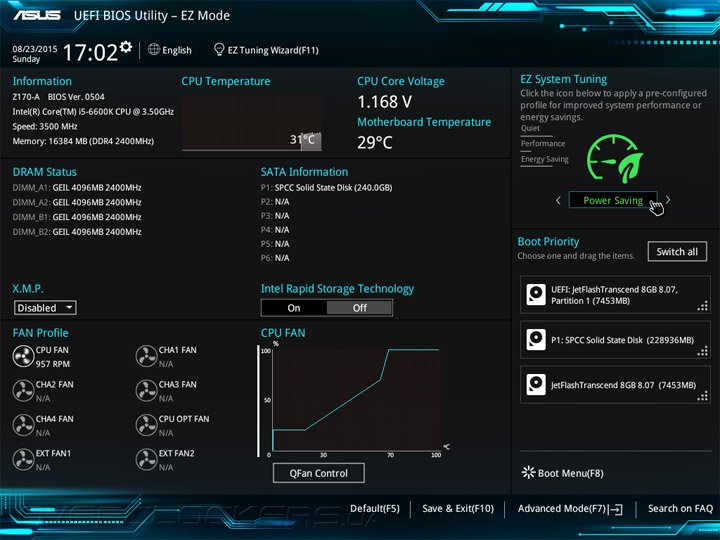Open Search on FAQ

point(680,509)
